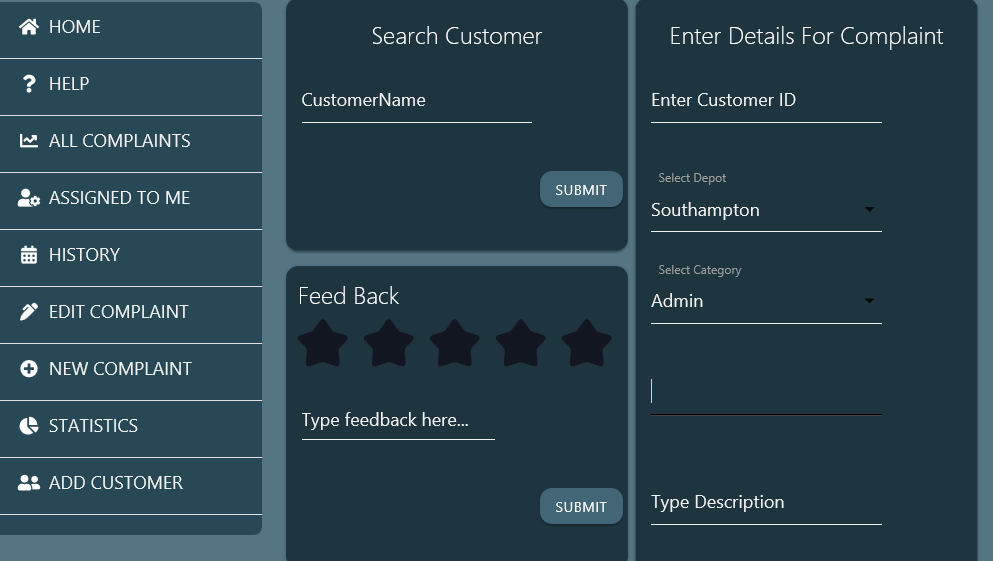Open the STATISTICS menu item
Image resolution: width=993 pixels, height=561 pixels.
pos(130,425)
